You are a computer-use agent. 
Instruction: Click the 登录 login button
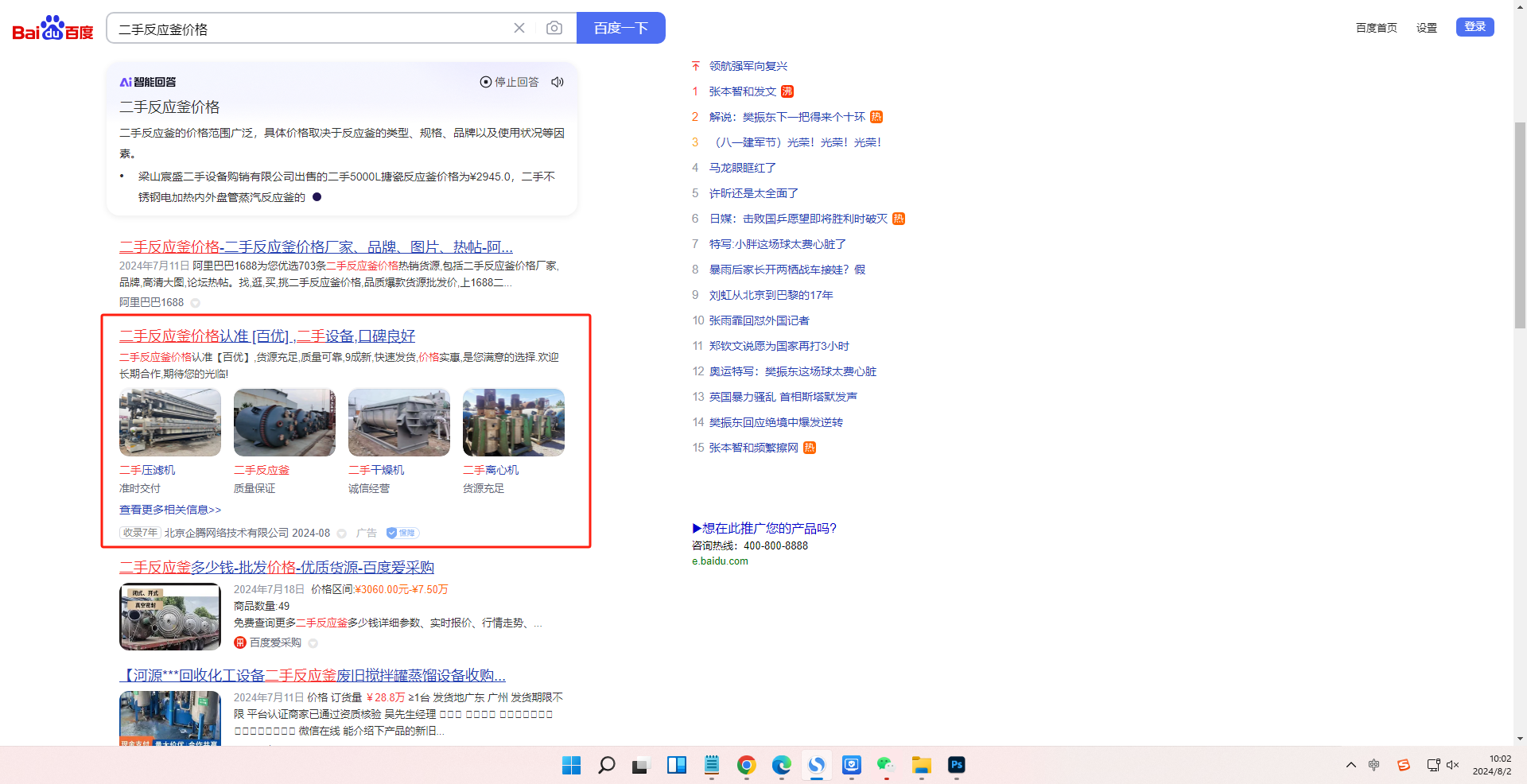[1475, 27]
